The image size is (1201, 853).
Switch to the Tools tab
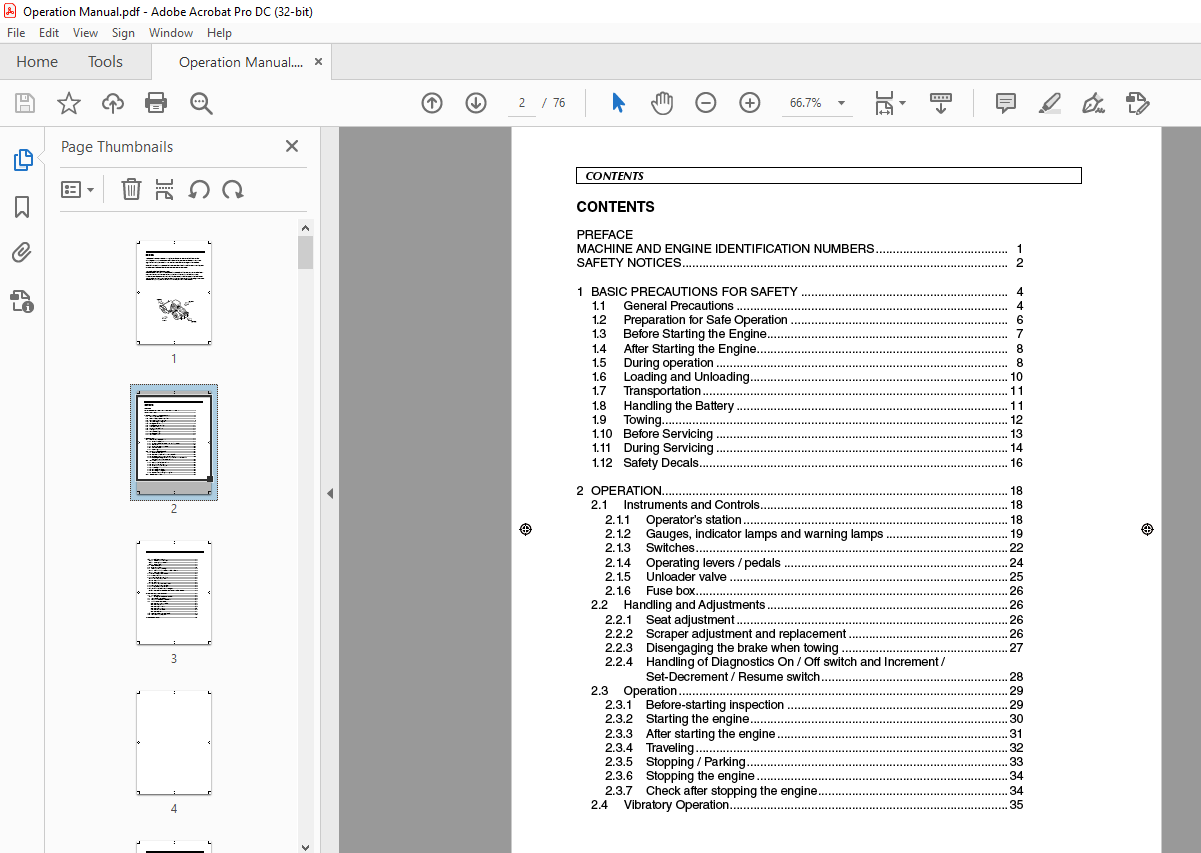[x=105, y=62]
